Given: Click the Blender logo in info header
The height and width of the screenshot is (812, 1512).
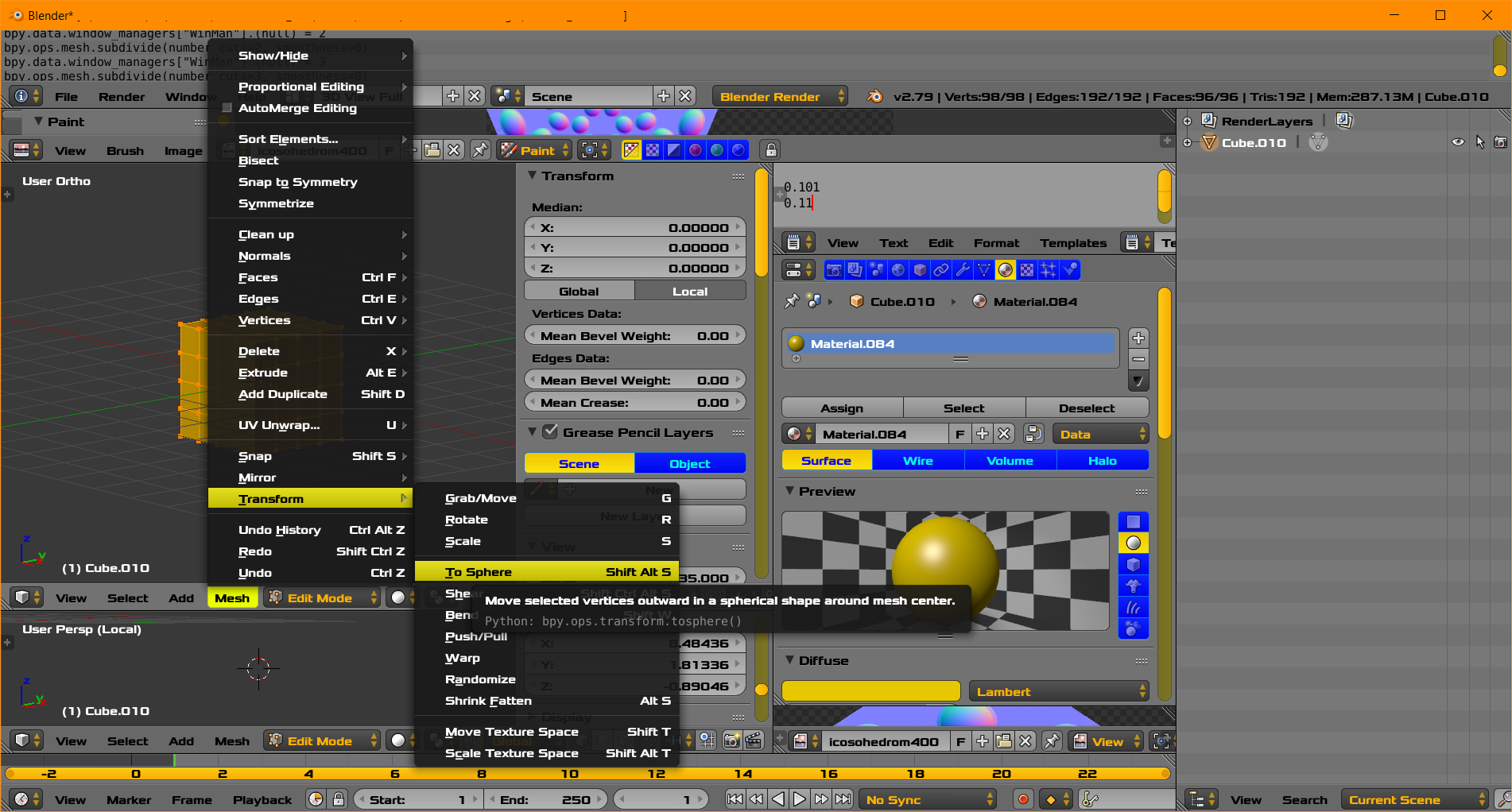Looking at the screenshot, I should pyautogui.click(x=874, y=96).
